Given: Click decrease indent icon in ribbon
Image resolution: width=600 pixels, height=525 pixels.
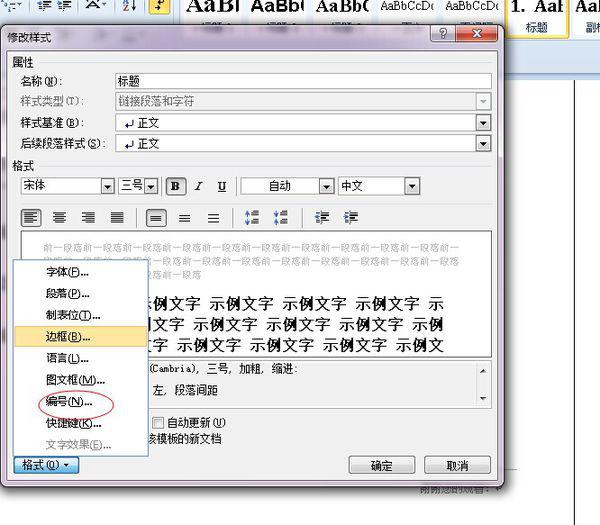Looking at the screenshot, I should (x=44, y=5).
